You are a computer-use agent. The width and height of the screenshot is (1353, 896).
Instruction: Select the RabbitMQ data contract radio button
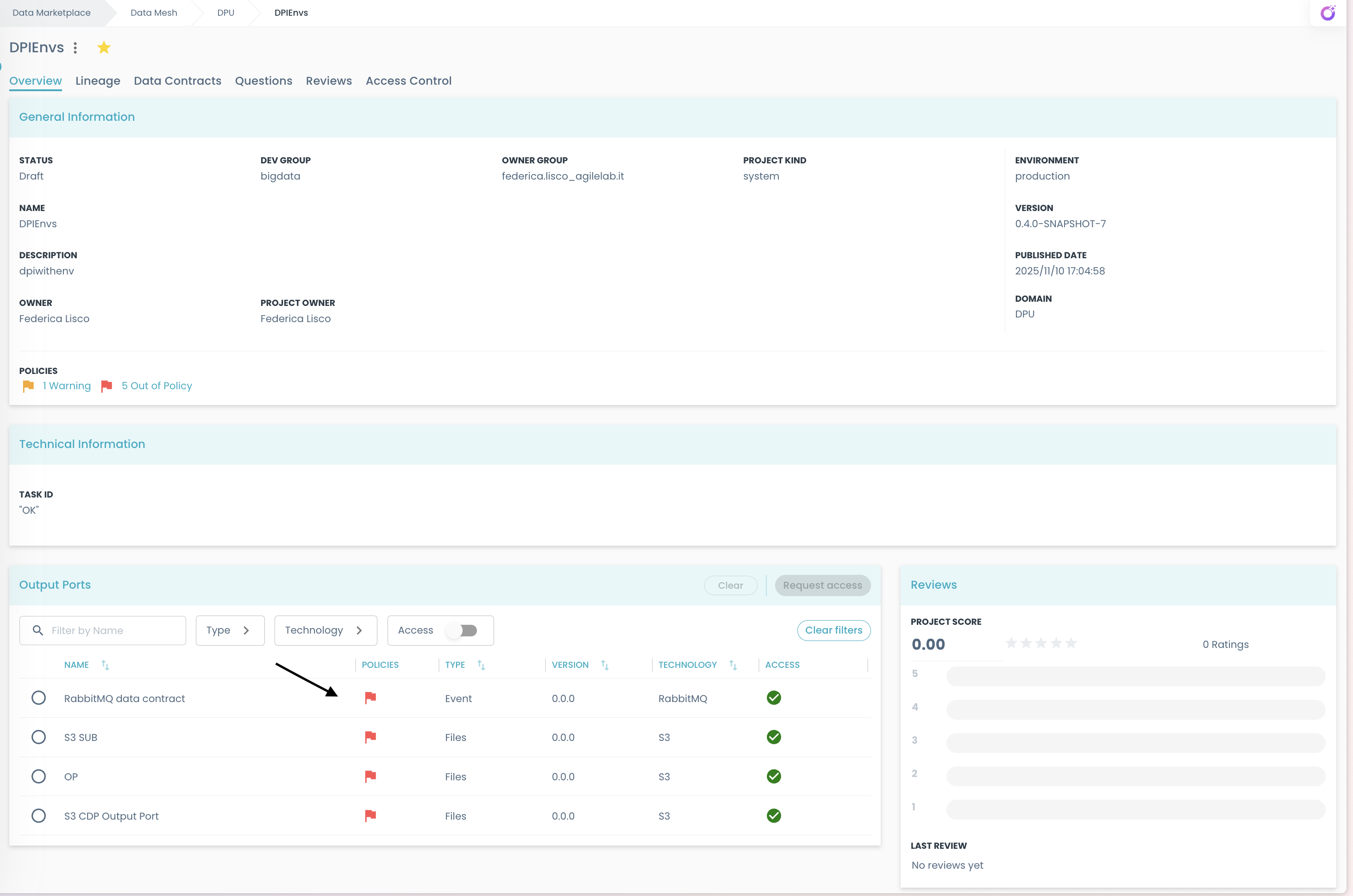coord(38,697)
